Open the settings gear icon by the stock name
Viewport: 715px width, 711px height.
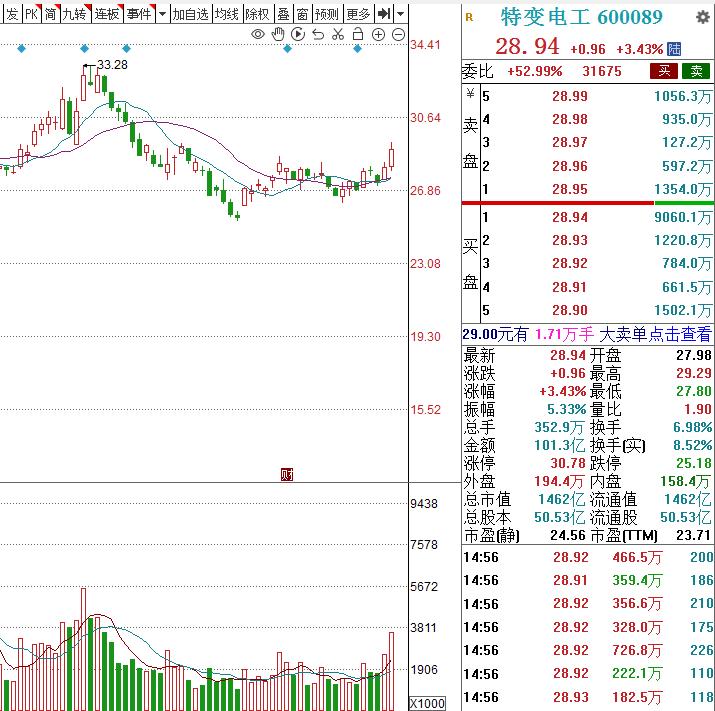703,17
